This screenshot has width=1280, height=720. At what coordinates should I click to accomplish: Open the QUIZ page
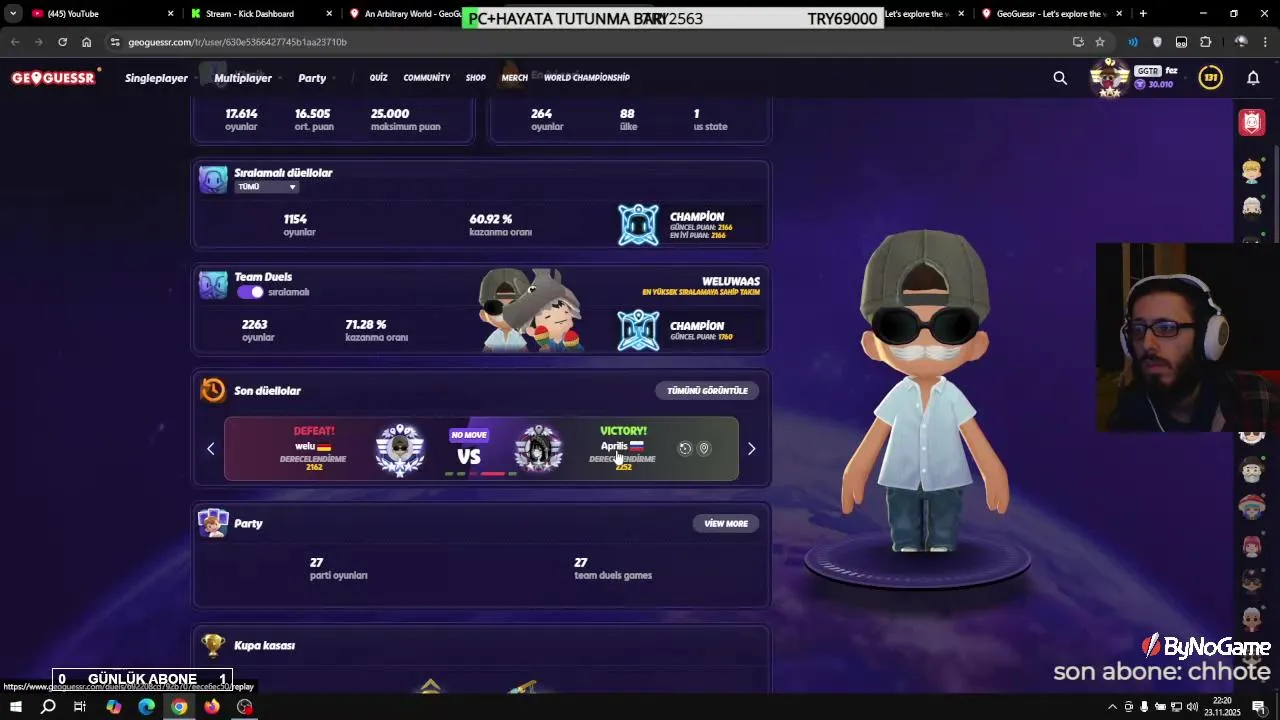(x=378, y=78)
